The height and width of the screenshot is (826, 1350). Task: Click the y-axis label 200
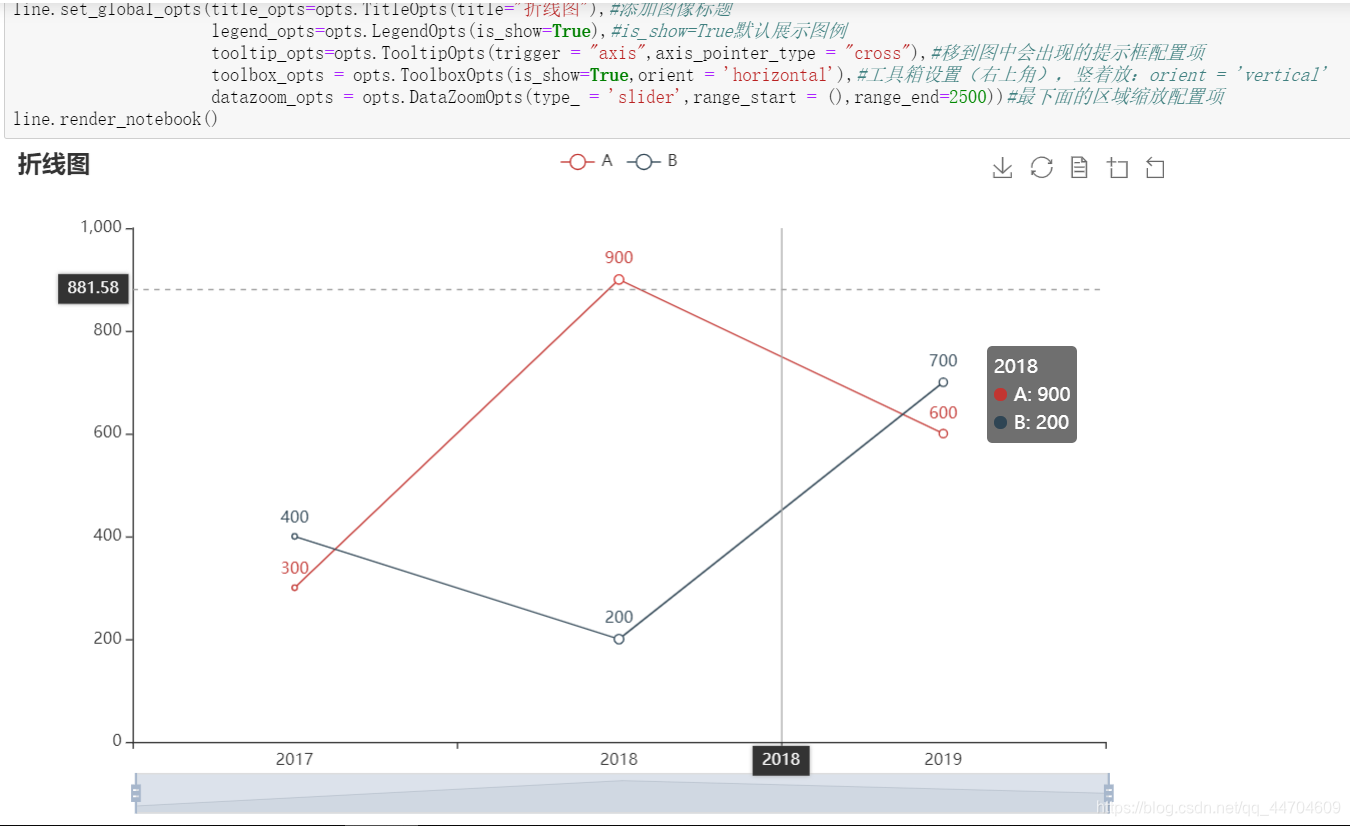coord(109,639)
